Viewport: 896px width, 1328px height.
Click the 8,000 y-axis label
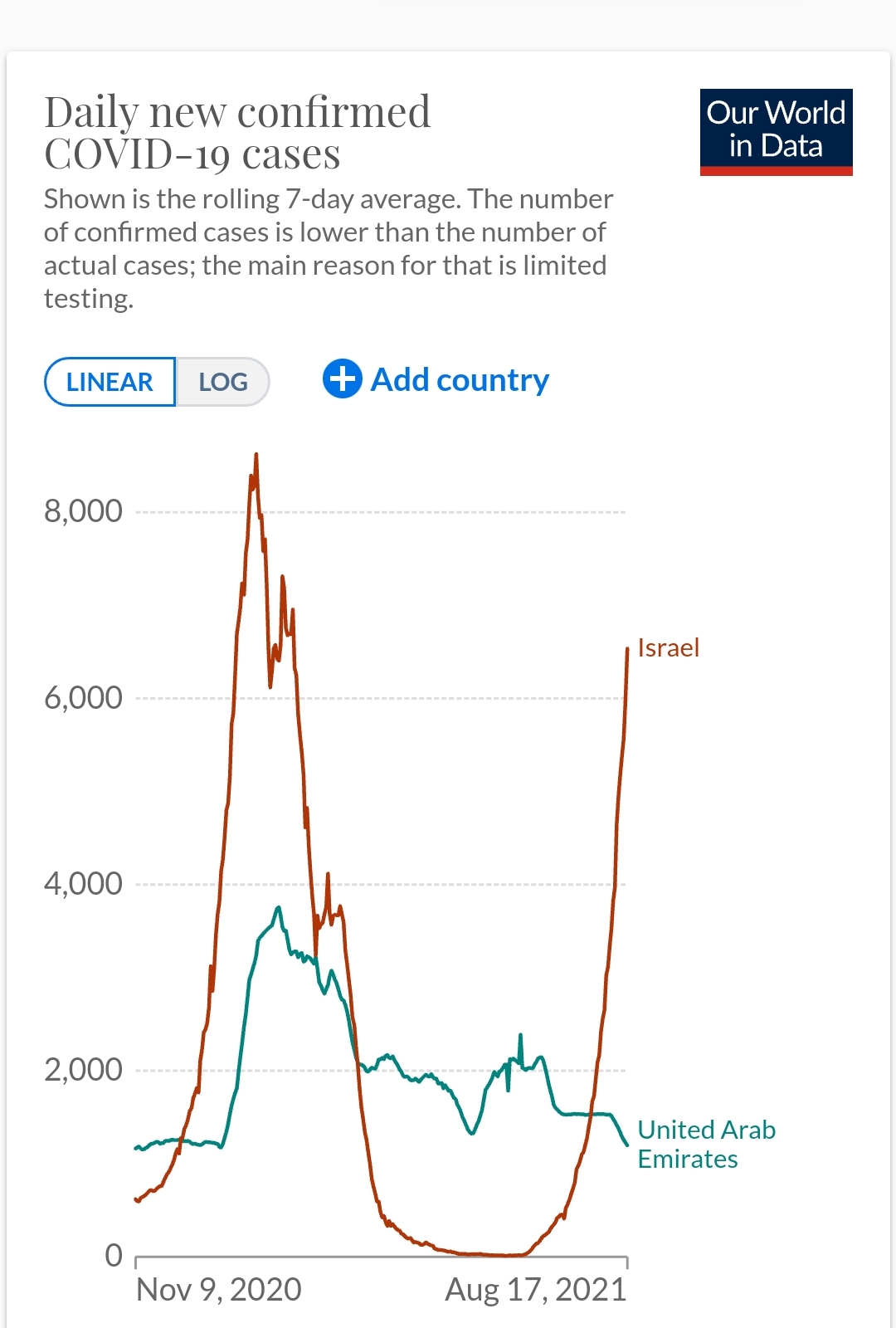(83, 511)
